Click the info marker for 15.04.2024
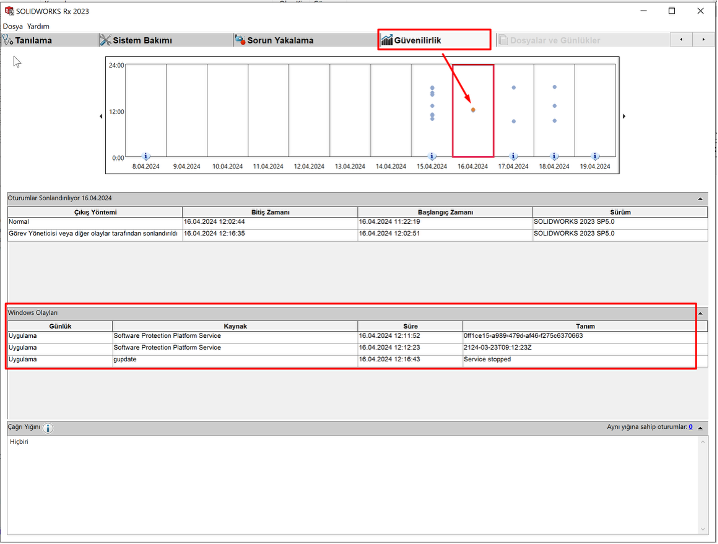This screenshot has height=544, width=718. click(x=431, y=156)
